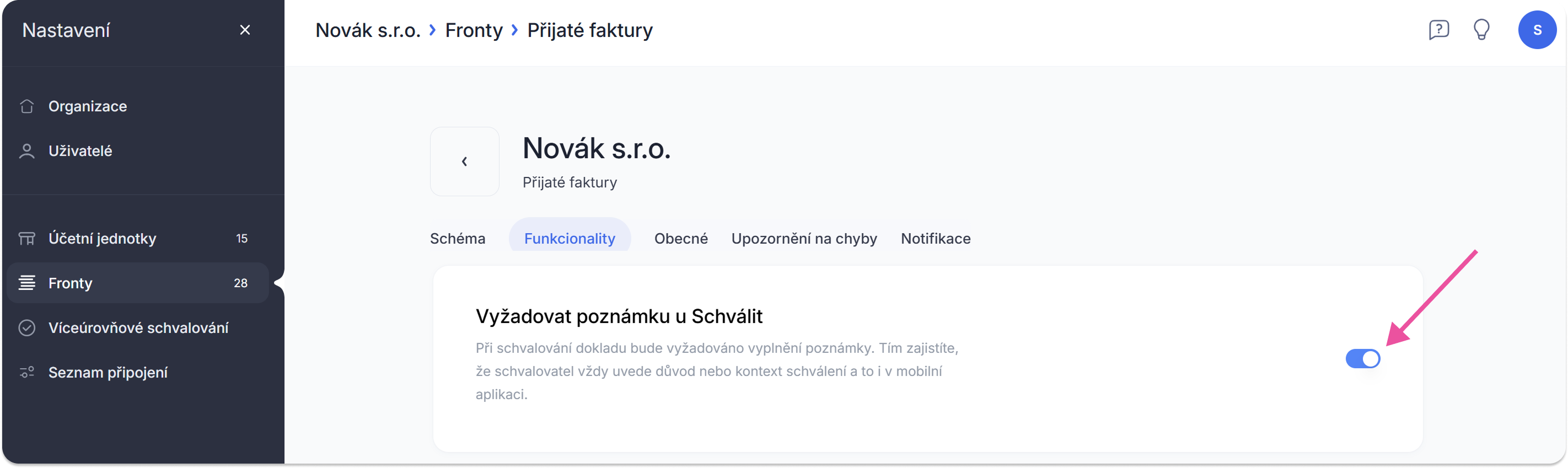Click the Funkcionality tab
The height and width of the screenshot is (468, 1568).
[569, 239]
